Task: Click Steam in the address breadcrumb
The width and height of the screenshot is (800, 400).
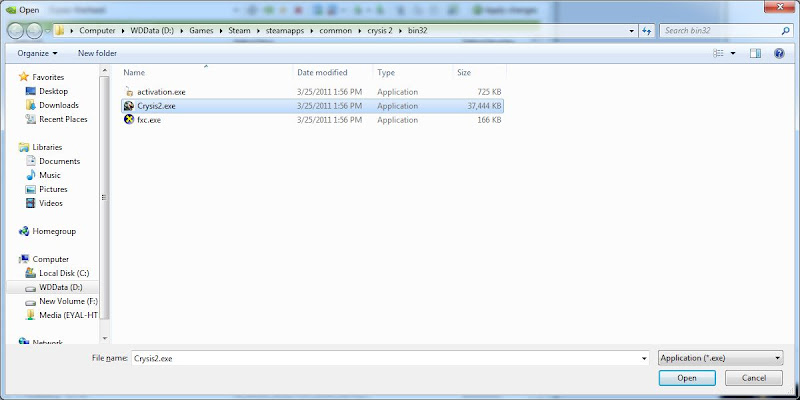Action: coord(239,31)
